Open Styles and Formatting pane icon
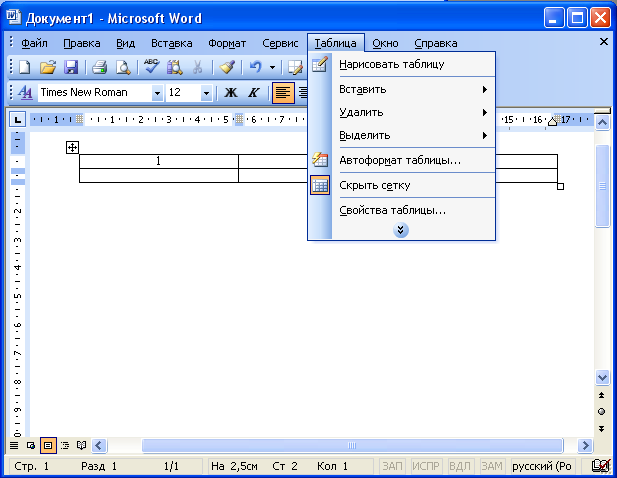The height and width of the screenshot is (478, 617). [x=25, y=92]
